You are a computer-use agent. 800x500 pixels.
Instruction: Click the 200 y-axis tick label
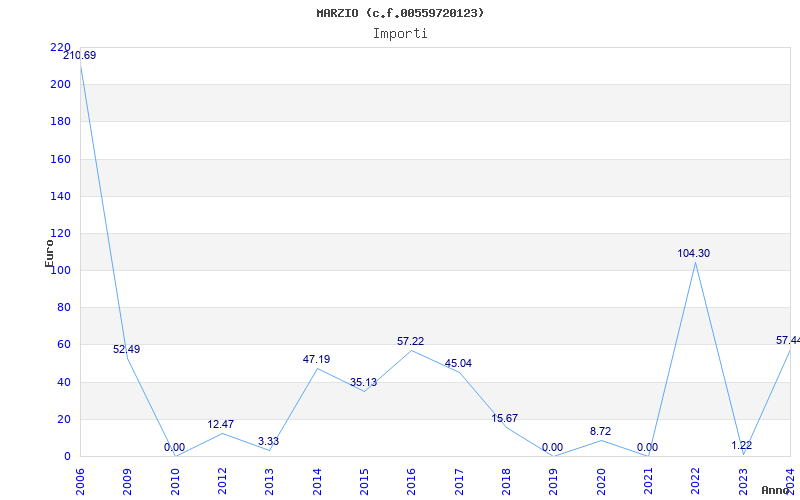[60, 85]
